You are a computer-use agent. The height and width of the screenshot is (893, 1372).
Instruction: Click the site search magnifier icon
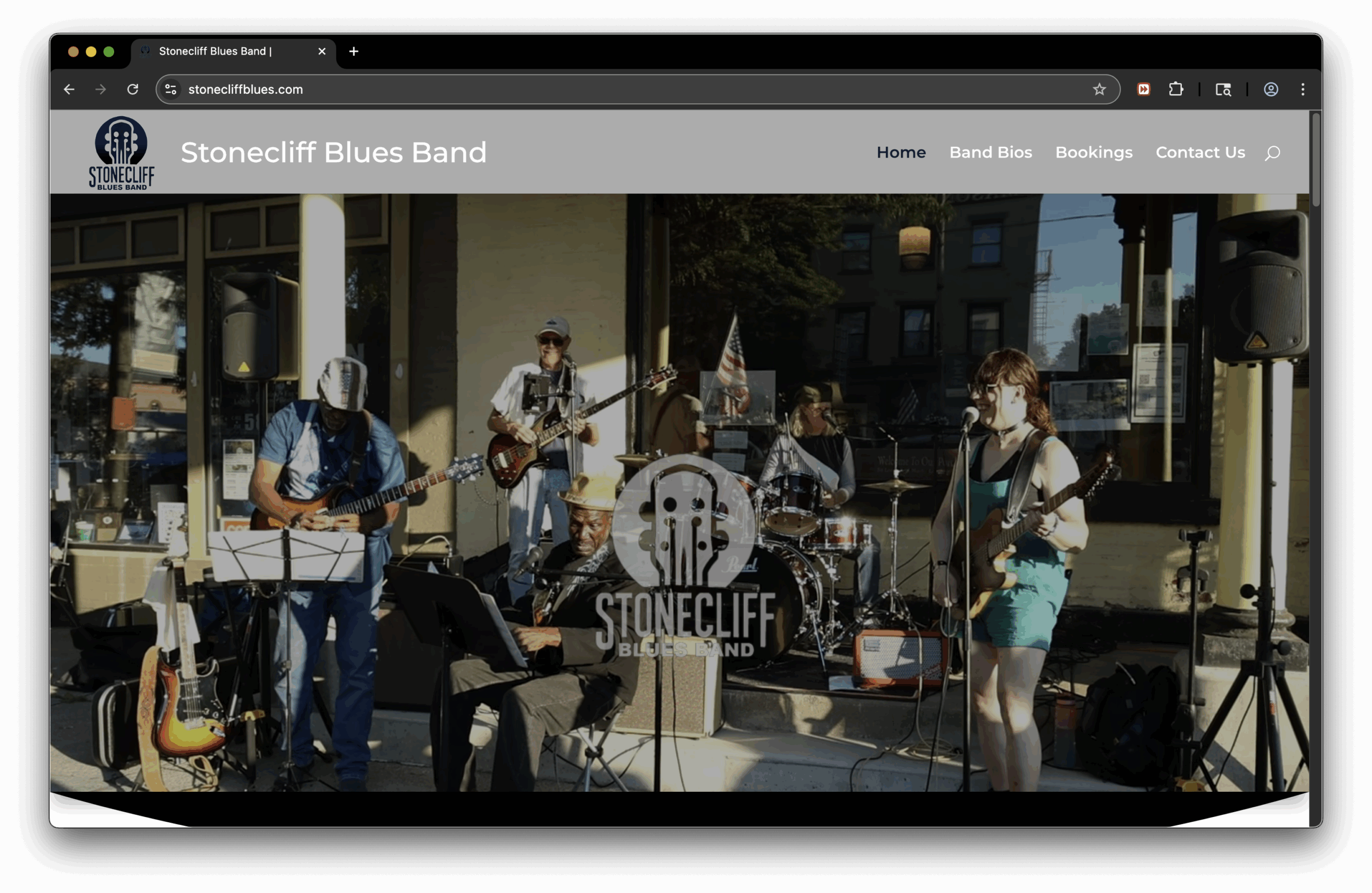(x=1273, y=153)
